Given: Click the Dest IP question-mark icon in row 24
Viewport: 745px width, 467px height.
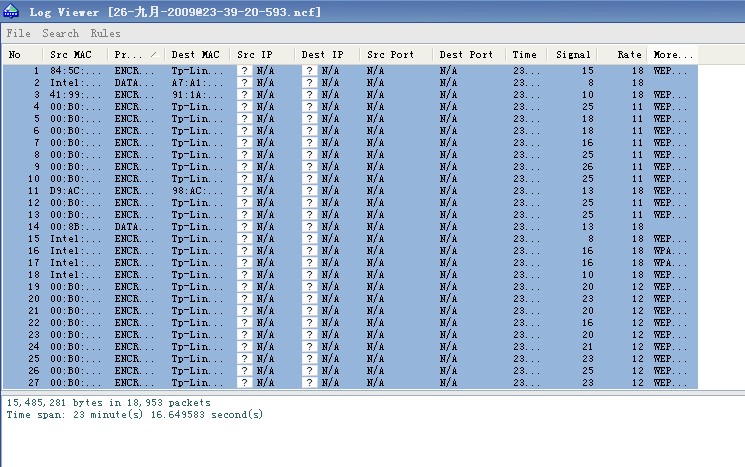Looking at the screenshot, I should point(309,346).
